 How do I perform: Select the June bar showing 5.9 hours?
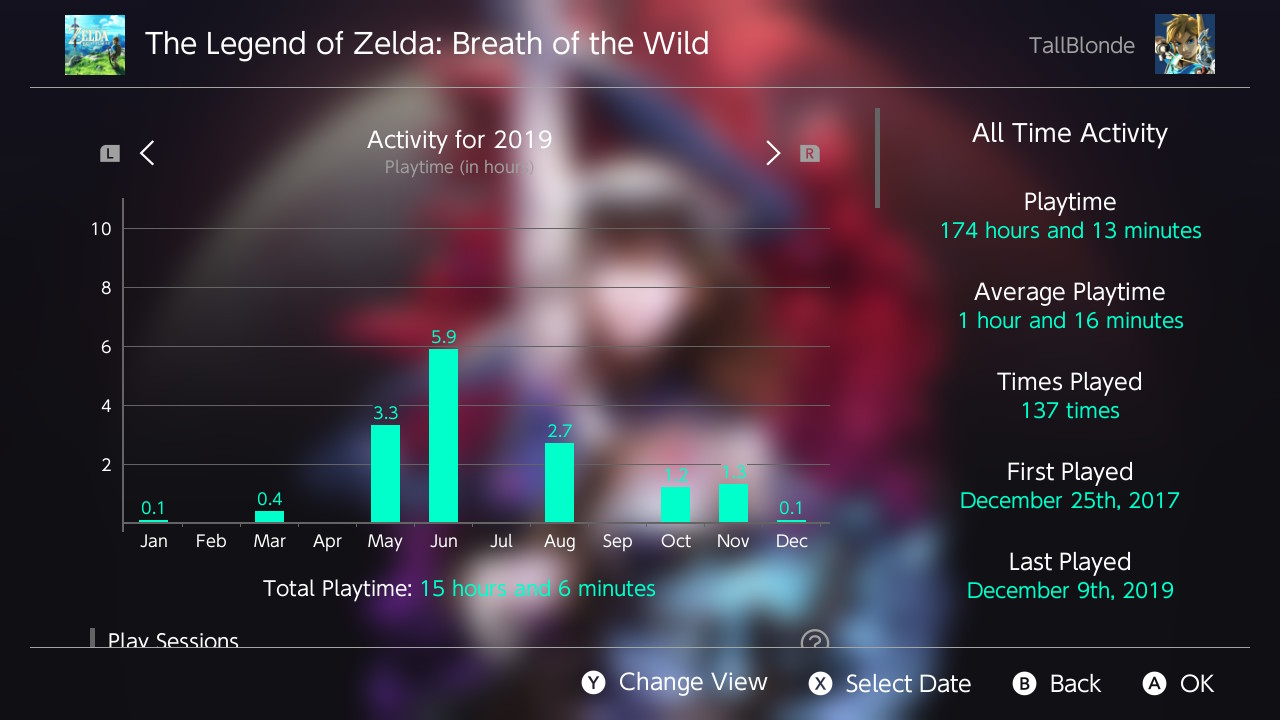coord(444,436)
